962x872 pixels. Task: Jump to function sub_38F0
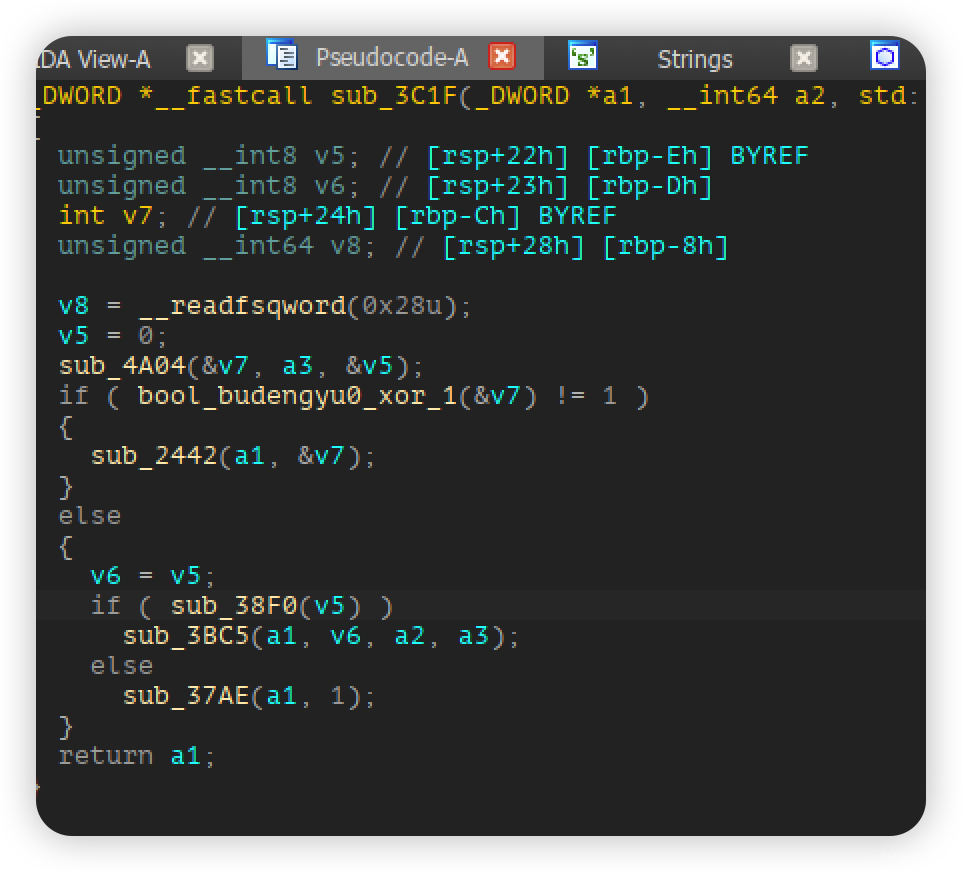click(234, 606)
